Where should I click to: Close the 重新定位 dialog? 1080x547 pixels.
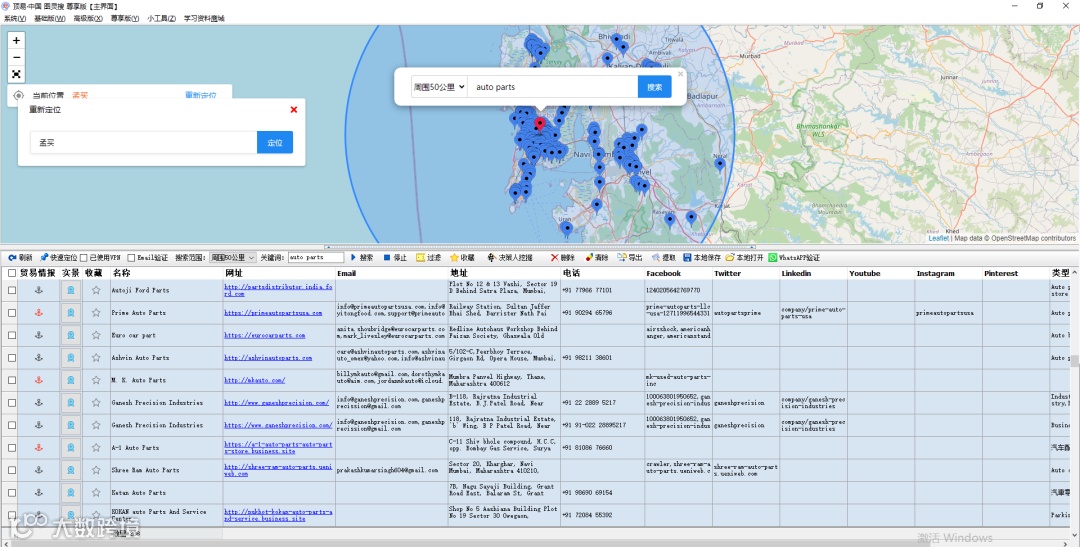coord(293,110)
